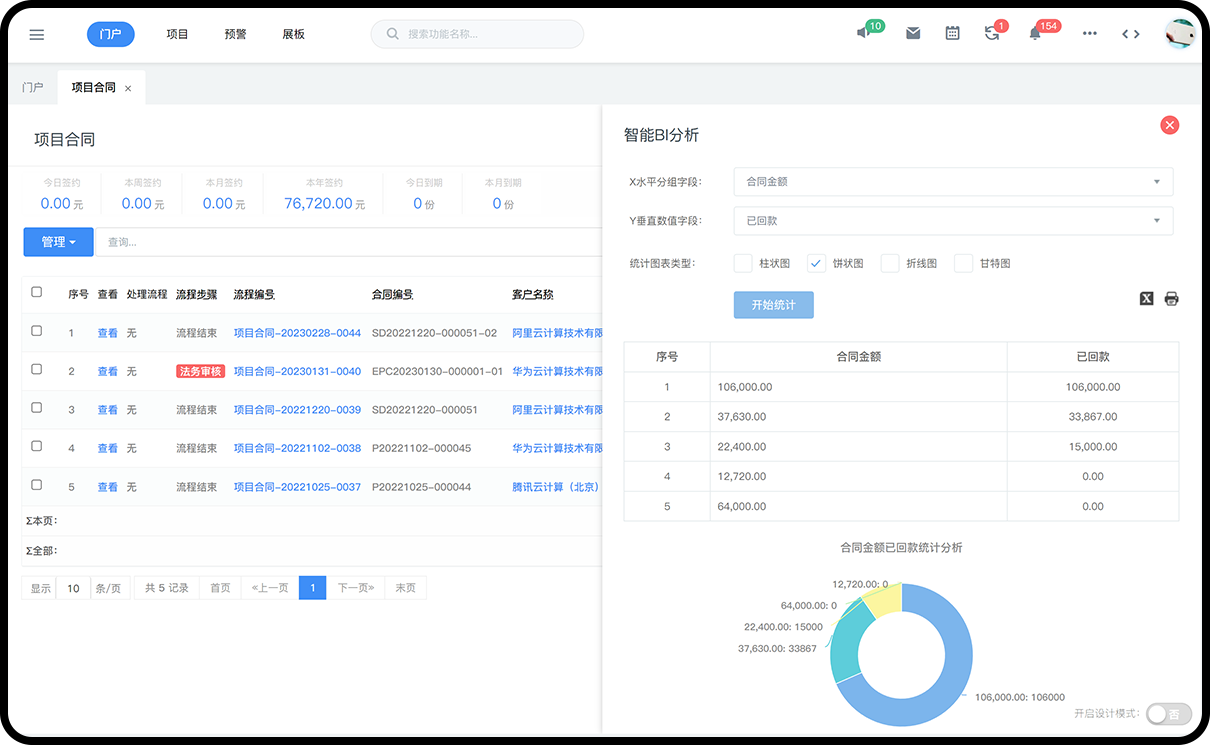Click the refresh sync icon
The height and width of the screenshot is (745, 1210).
click(991, 33)
